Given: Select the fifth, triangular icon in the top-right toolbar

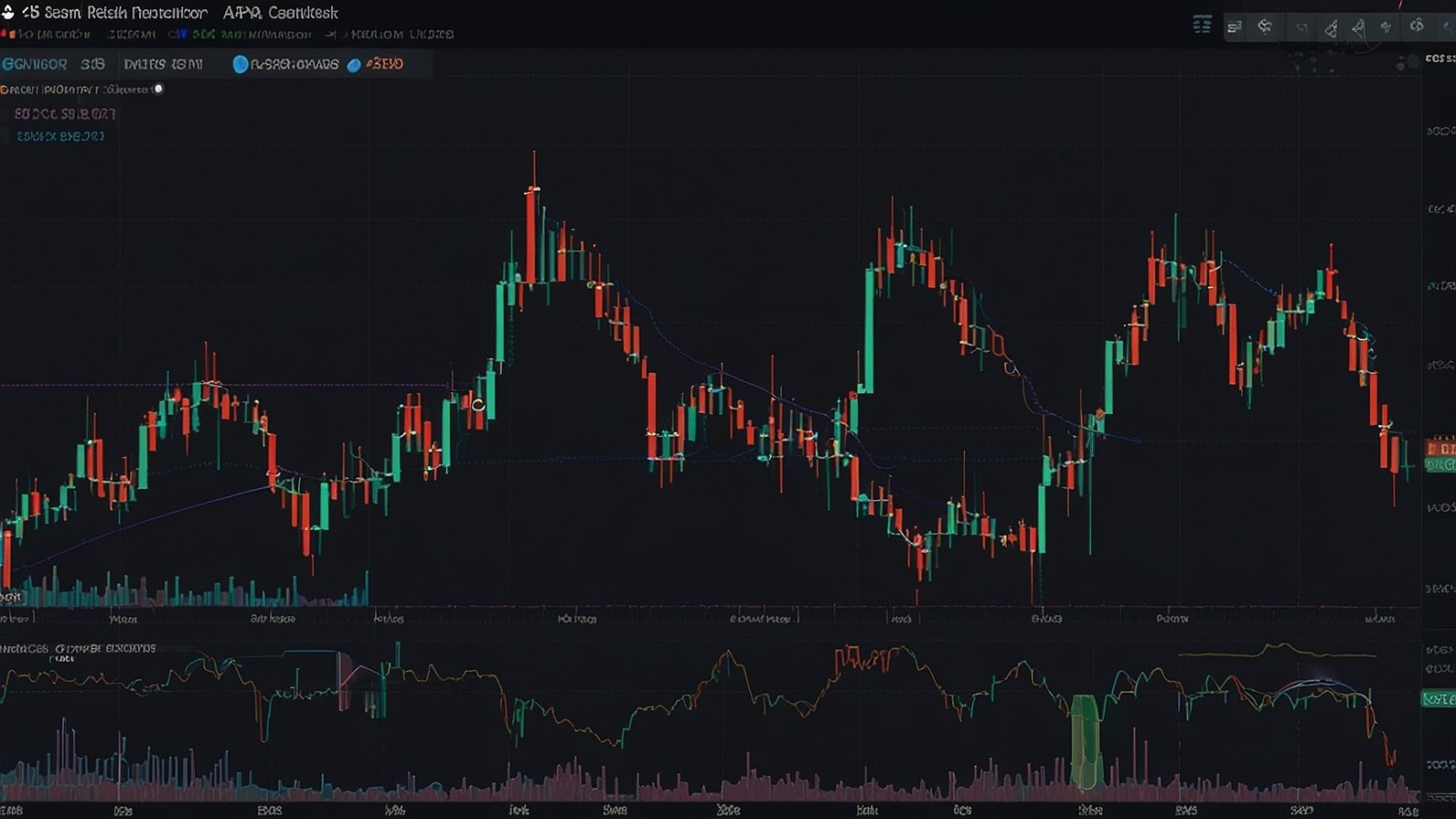Looking at the screenshot, I should pos(1359,27).
